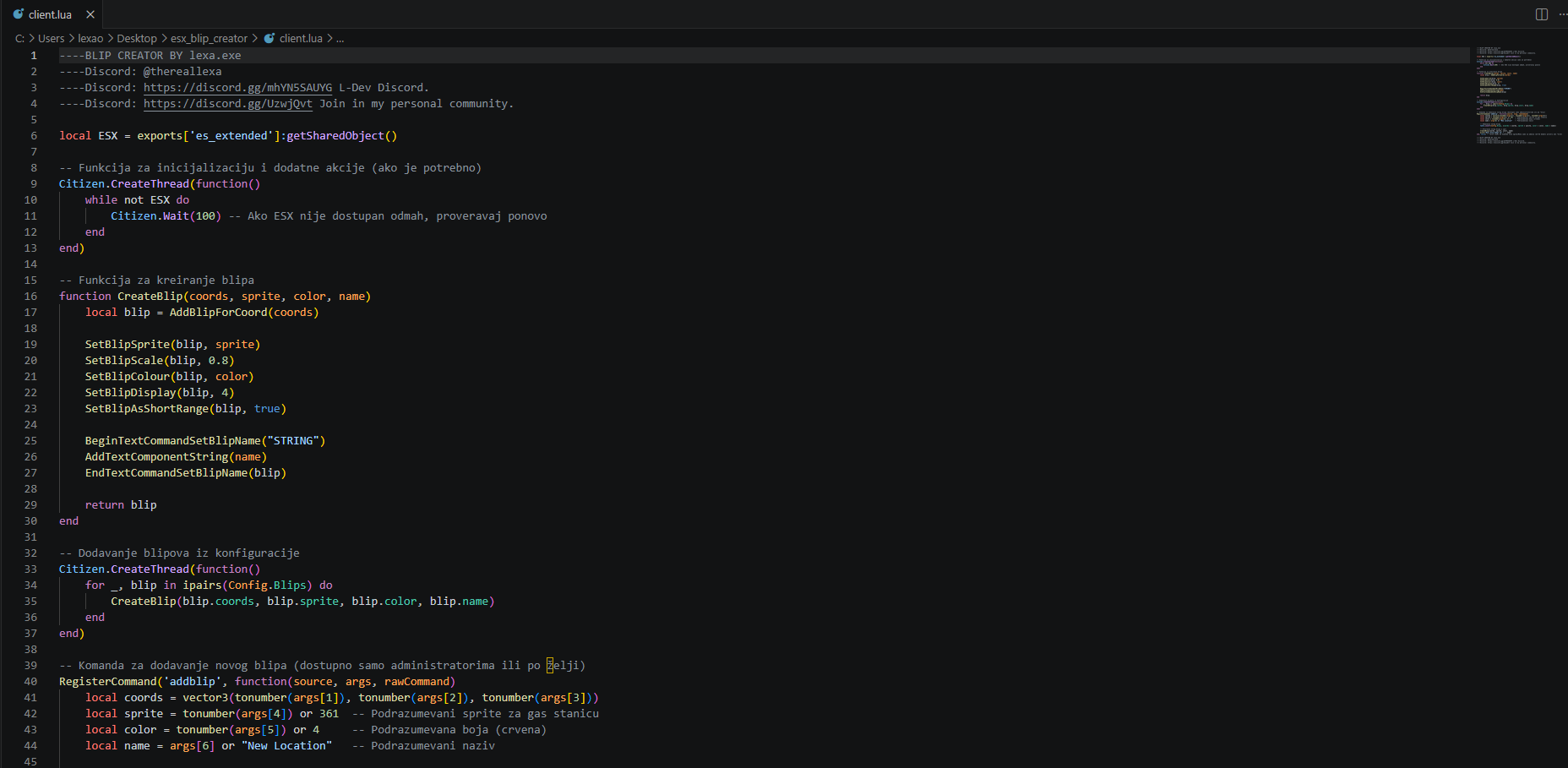Click 'AddTextComponentString(name)' call

[x=176, y=457]
